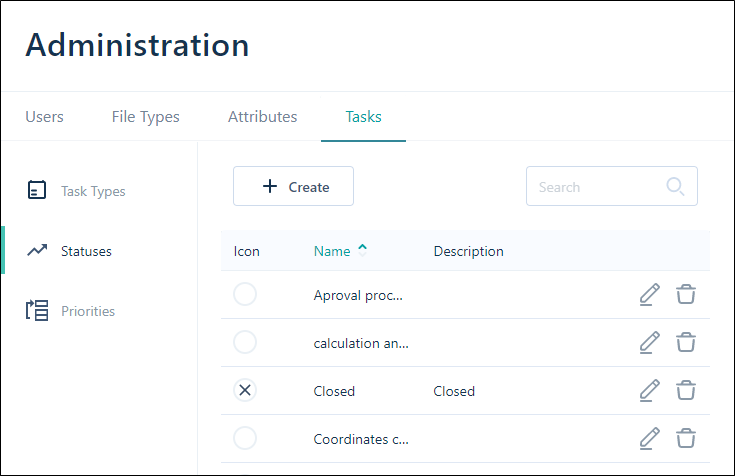The image size is (735, 476).
Task: Select Statuses in the sidebar
Action: pyautogui.click(x=86, y=251)
